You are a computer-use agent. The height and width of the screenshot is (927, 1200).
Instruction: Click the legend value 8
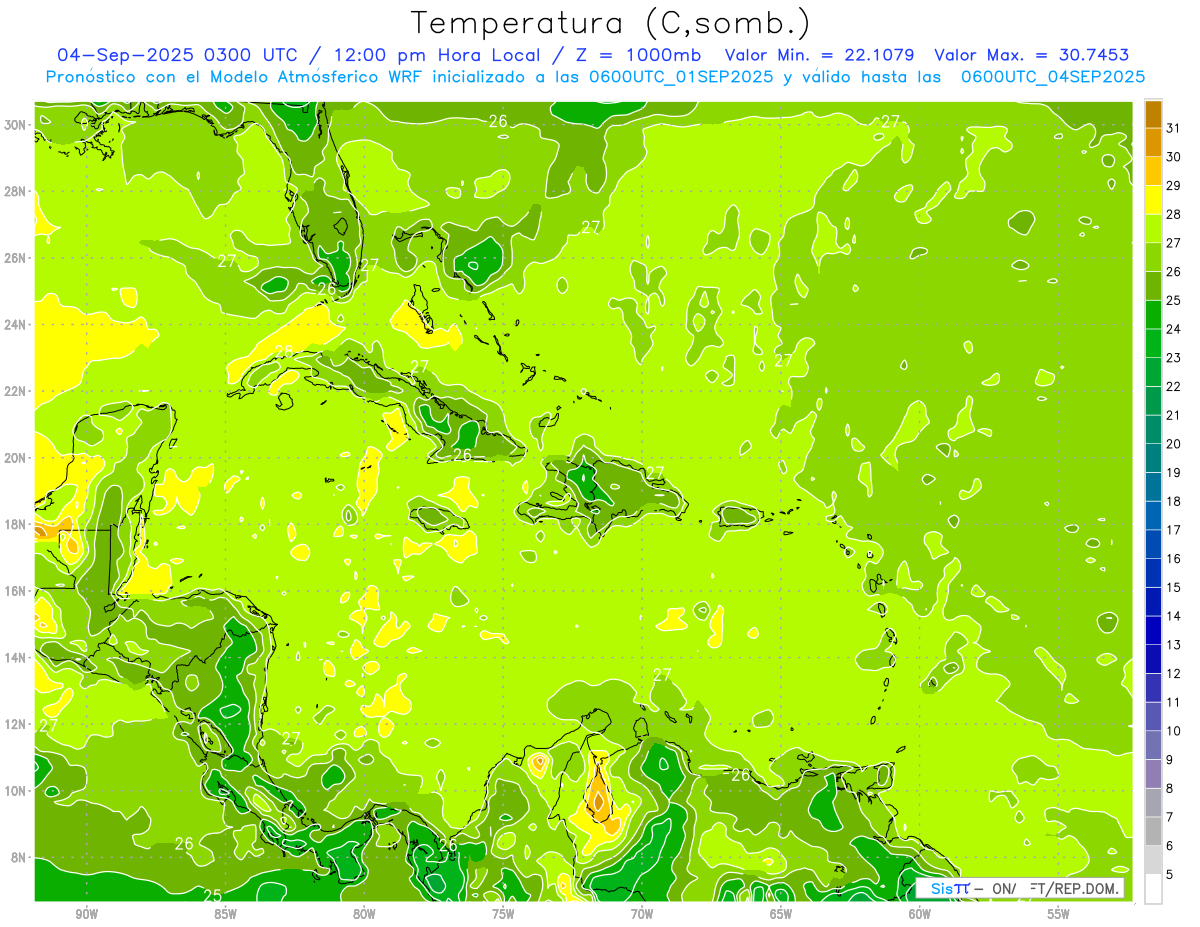pyautogui.click(x=1170, y=788)
